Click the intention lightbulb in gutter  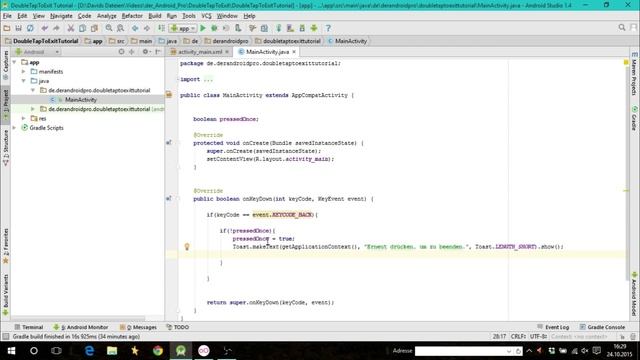pyautogui.click(x=187, y=247)
